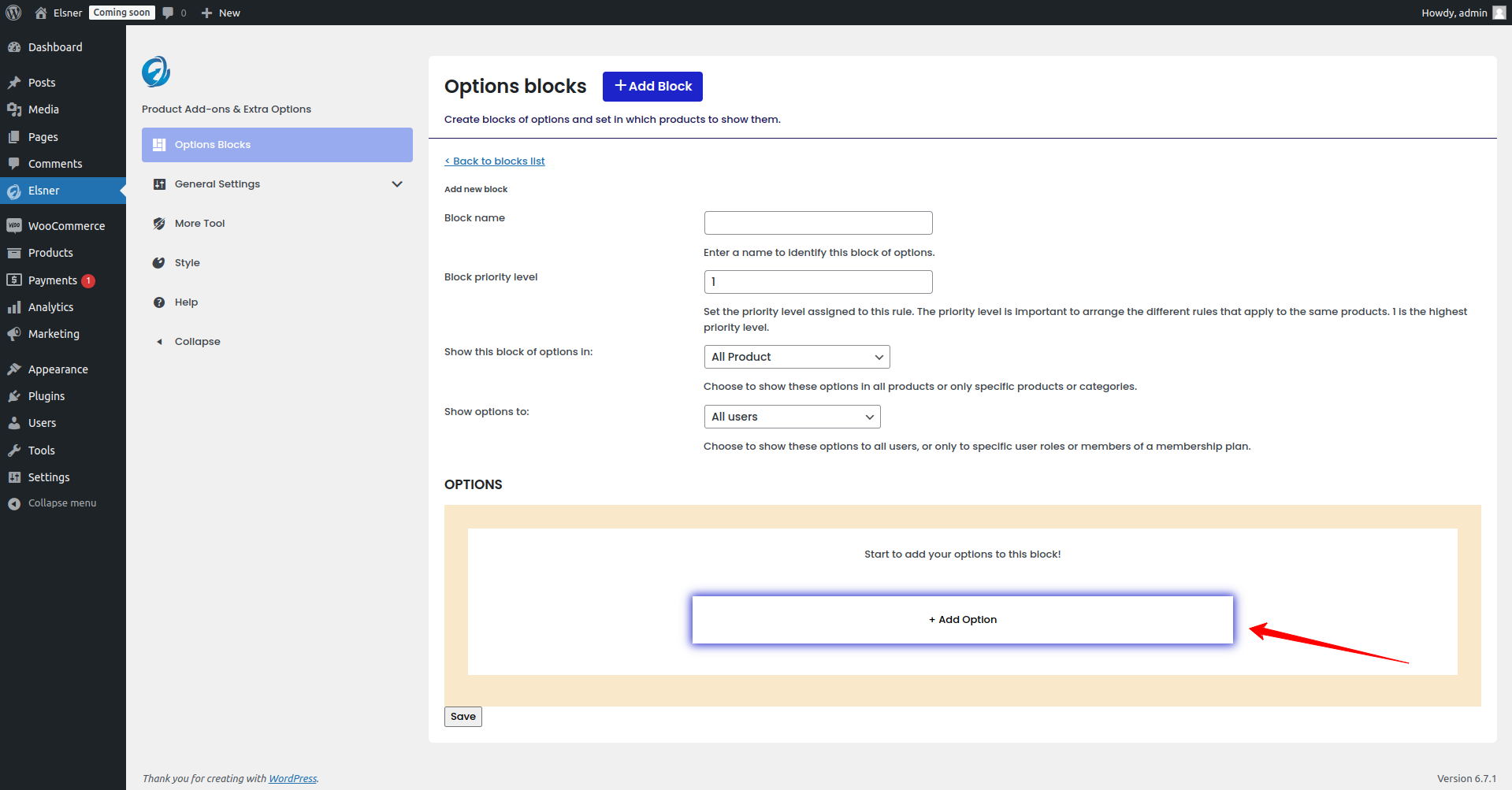Open the comments bubble icon in admin bar
This screenshot has height=790, width=1512.
tap(168, 13)
